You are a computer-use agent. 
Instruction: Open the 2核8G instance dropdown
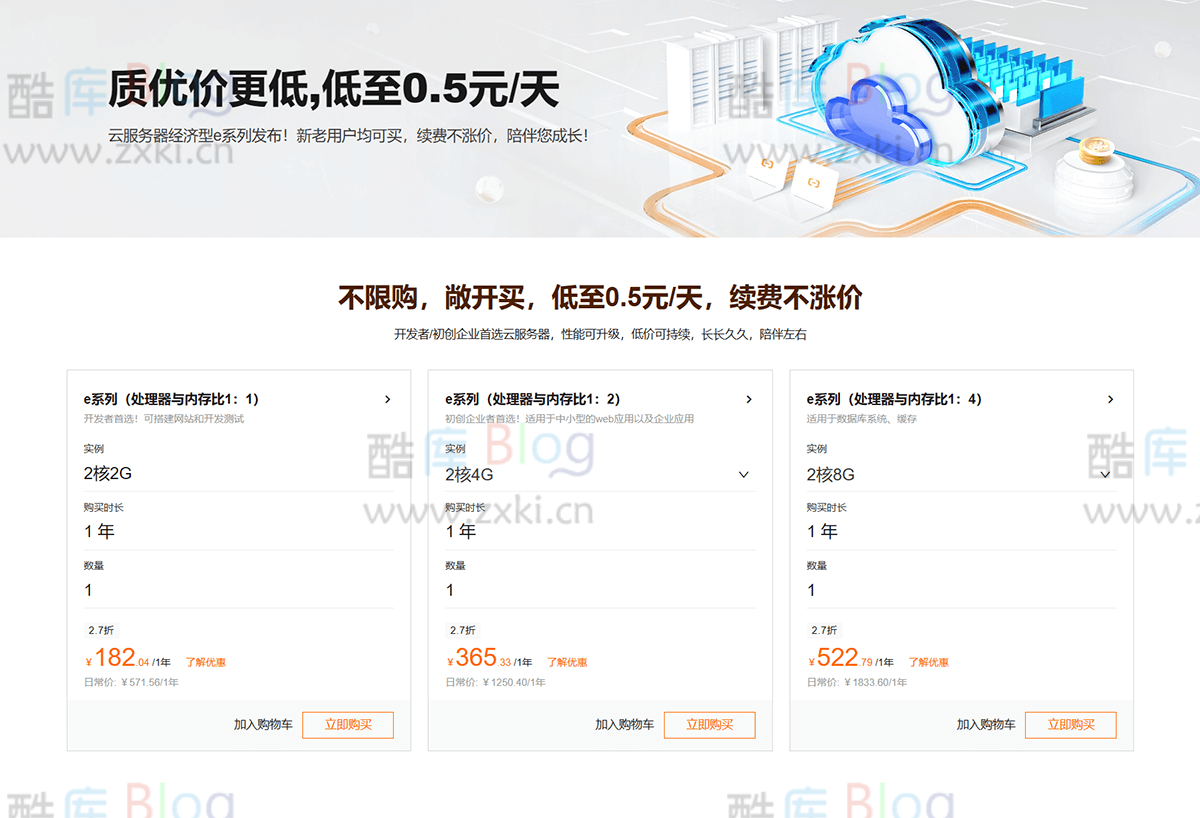[1105, 475]
